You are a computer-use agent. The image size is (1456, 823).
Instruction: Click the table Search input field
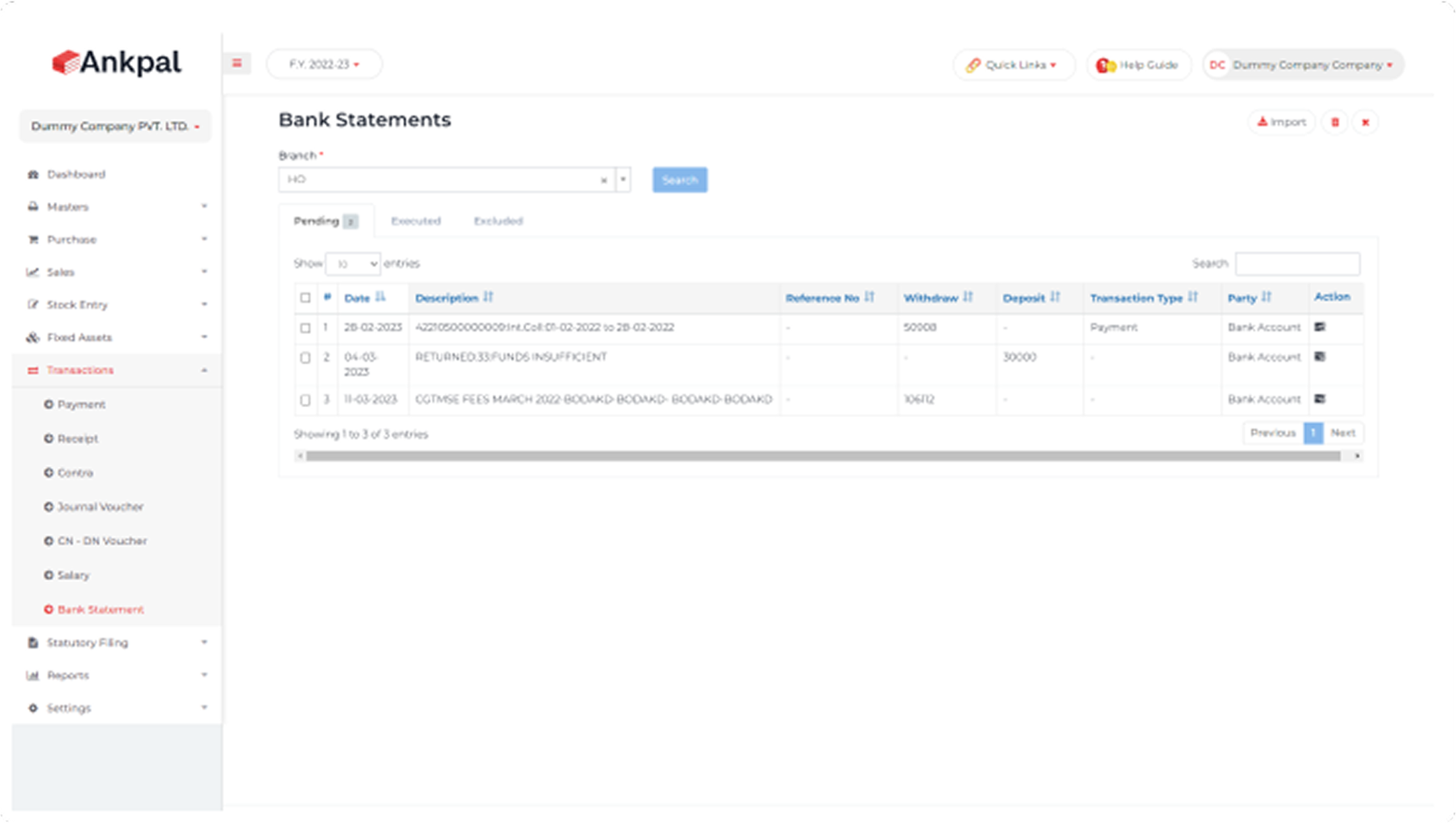tap(1297, 264)
